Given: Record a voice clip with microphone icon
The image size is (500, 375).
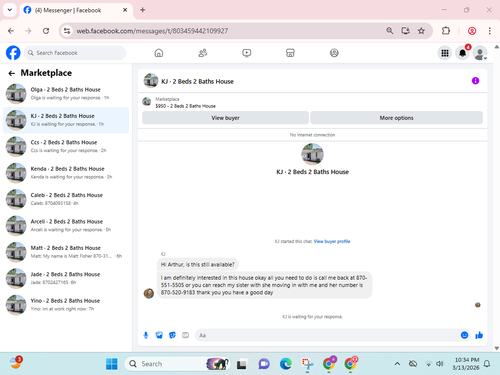Looking at the screenshot, I should click(146, 335).
